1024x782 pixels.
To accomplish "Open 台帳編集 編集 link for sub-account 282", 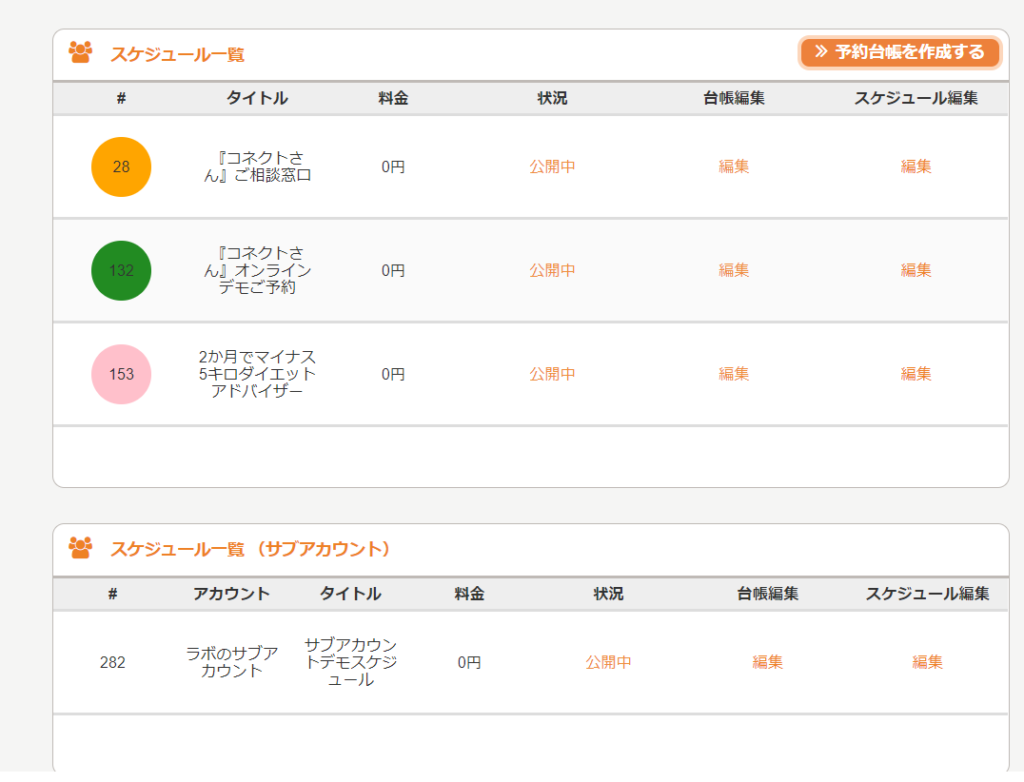I will click(767, 662).
